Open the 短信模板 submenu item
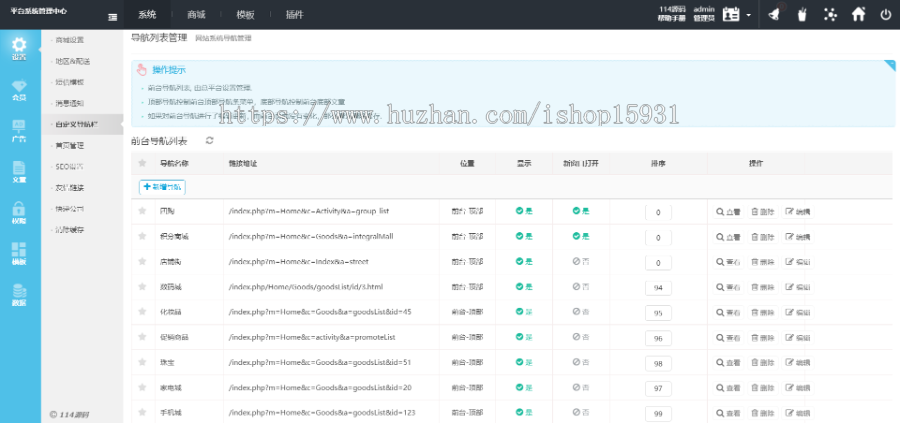The width and height of the screenshot is (900, 423). (69, 82)
